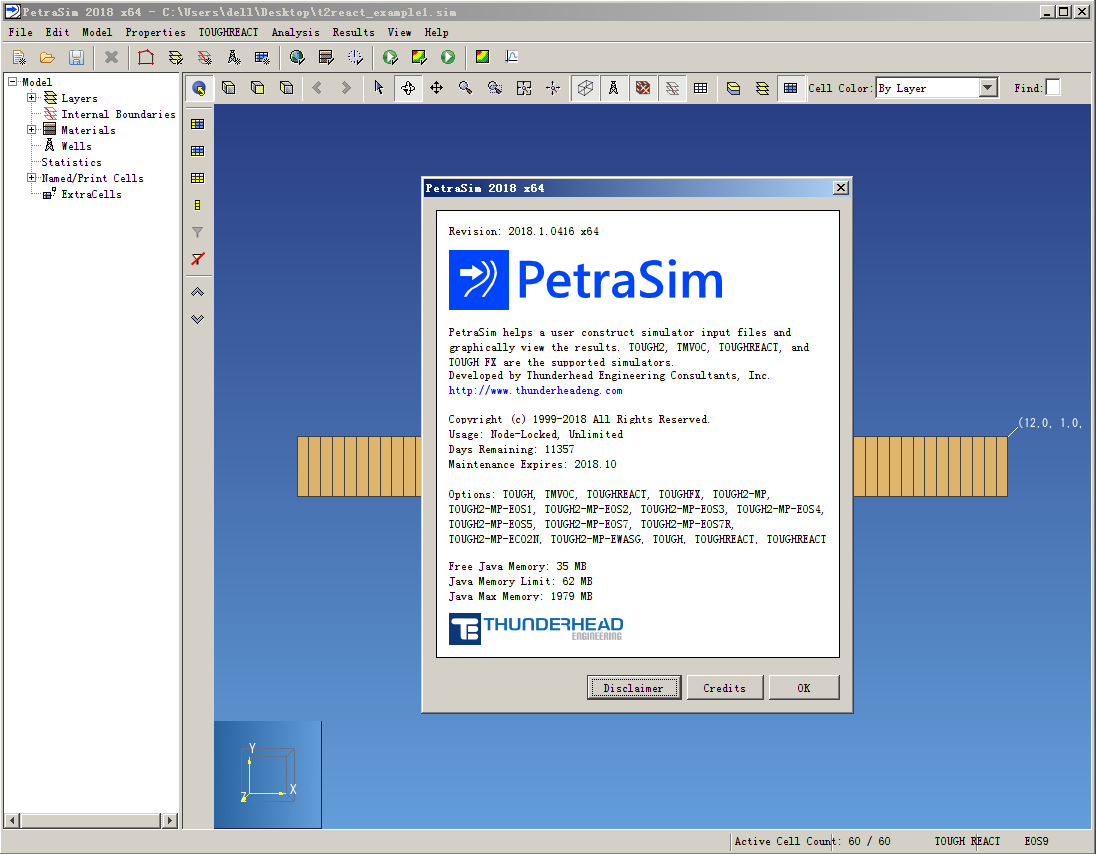
Task: Select the orbit rotate view tool
Action: pos(408,88)
